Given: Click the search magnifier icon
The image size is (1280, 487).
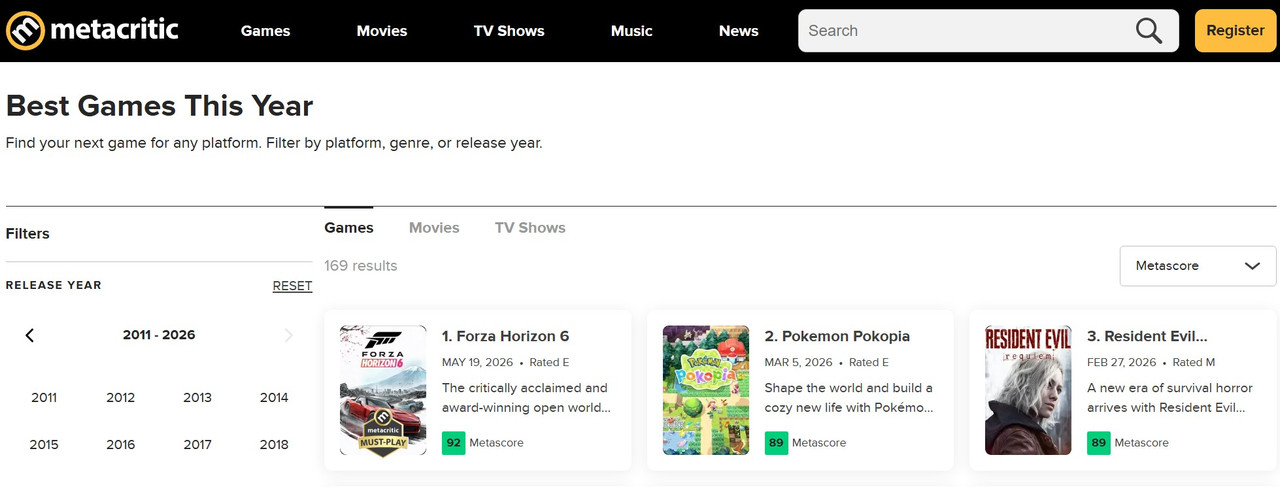Looking at the screenshot, I should 1149,30.
